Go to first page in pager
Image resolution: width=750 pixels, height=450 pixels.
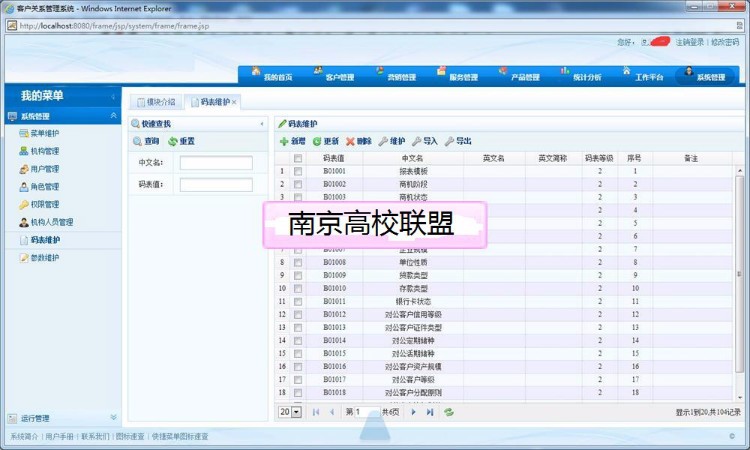point(316,412)
